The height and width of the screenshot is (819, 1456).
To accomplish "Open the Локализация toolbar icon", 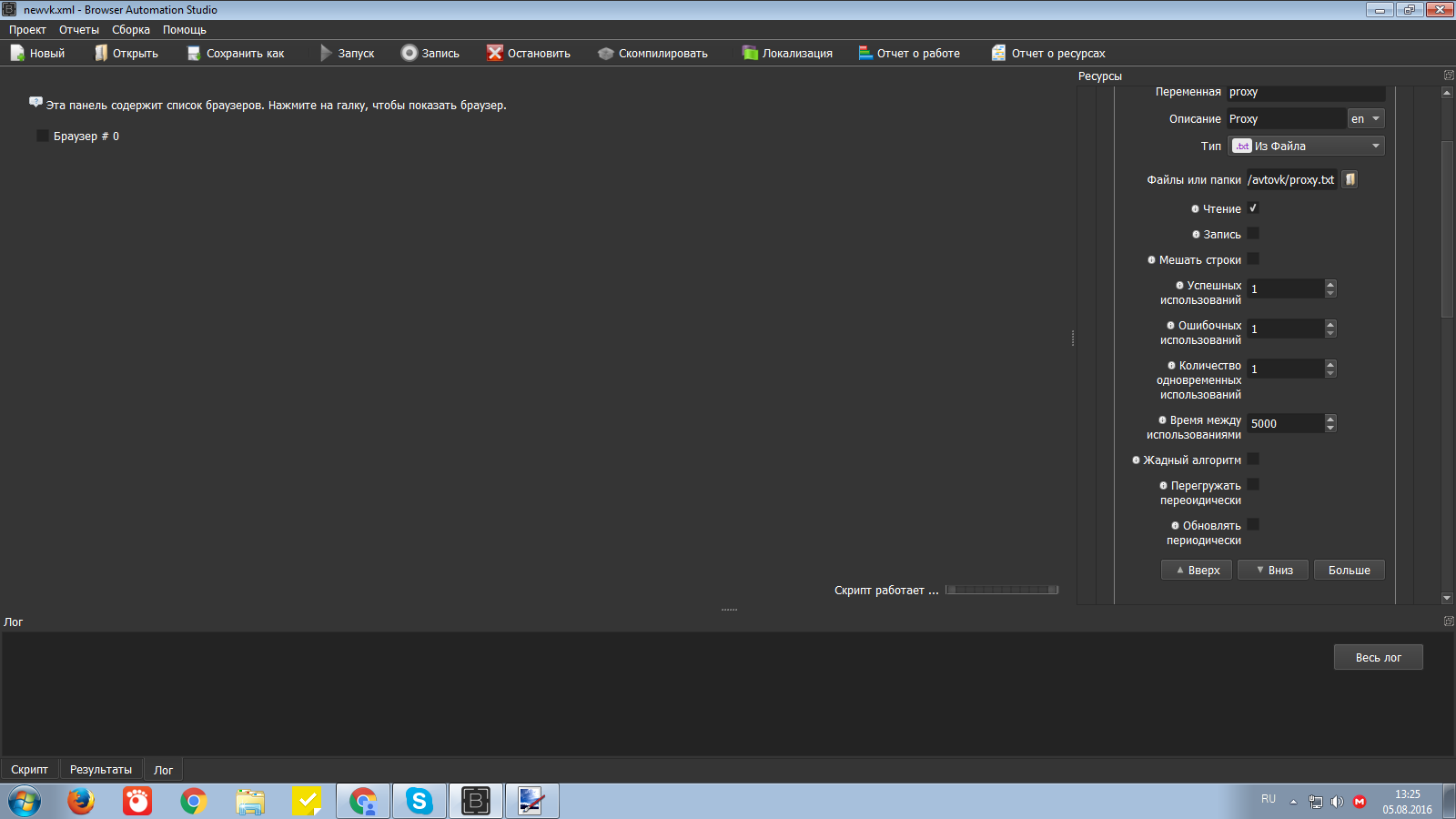I will coord(750,53).
